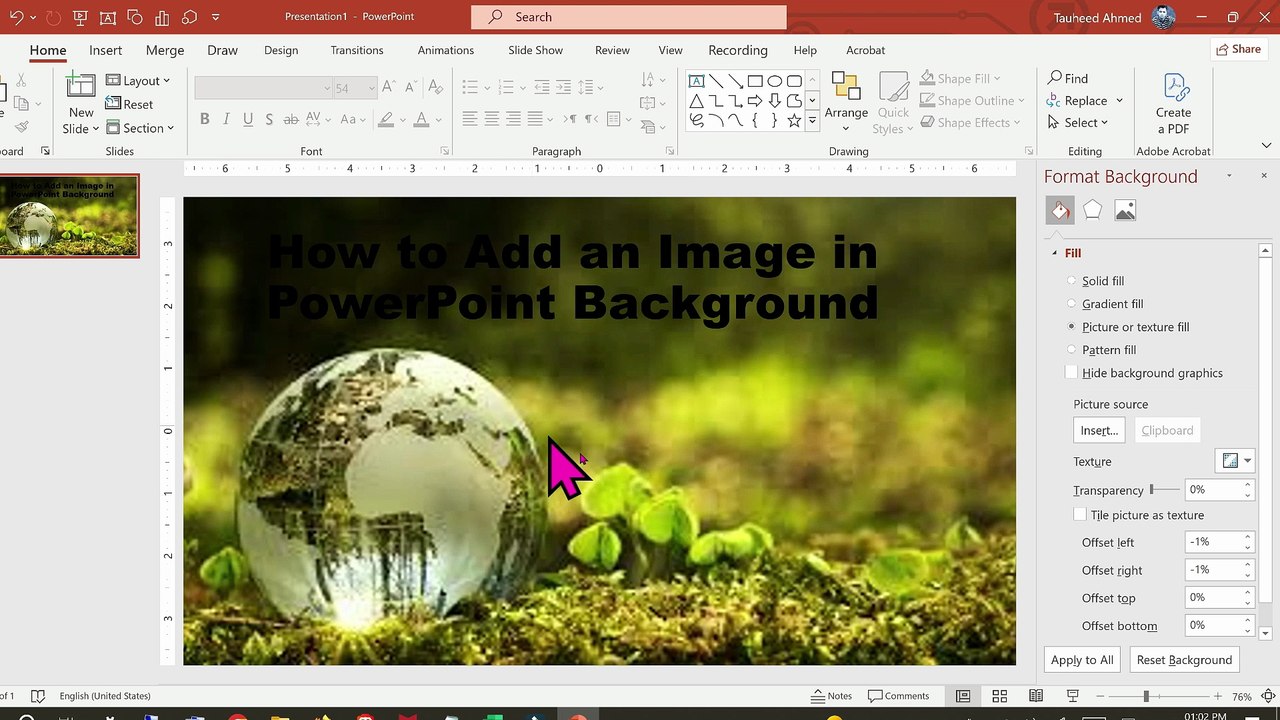
Task: Start Slide Show from status bar
Action: pos(1073,696)
